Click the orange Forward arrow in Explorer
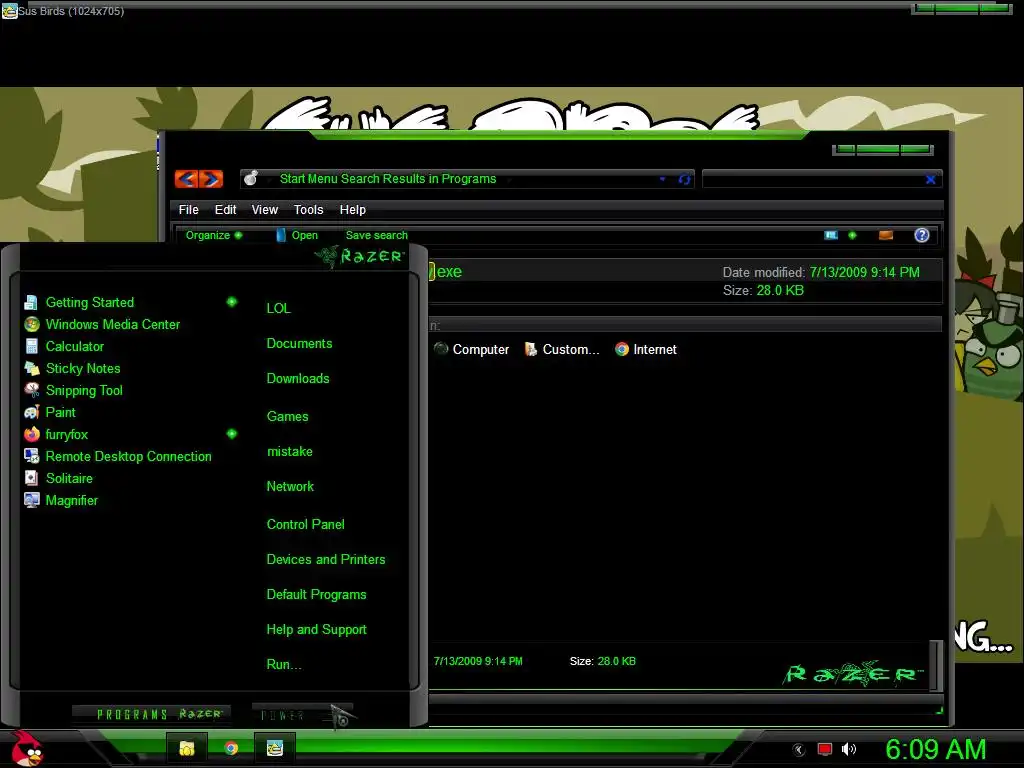The height and width of the screenshot is (768, 1024). [x=212, y=178]
